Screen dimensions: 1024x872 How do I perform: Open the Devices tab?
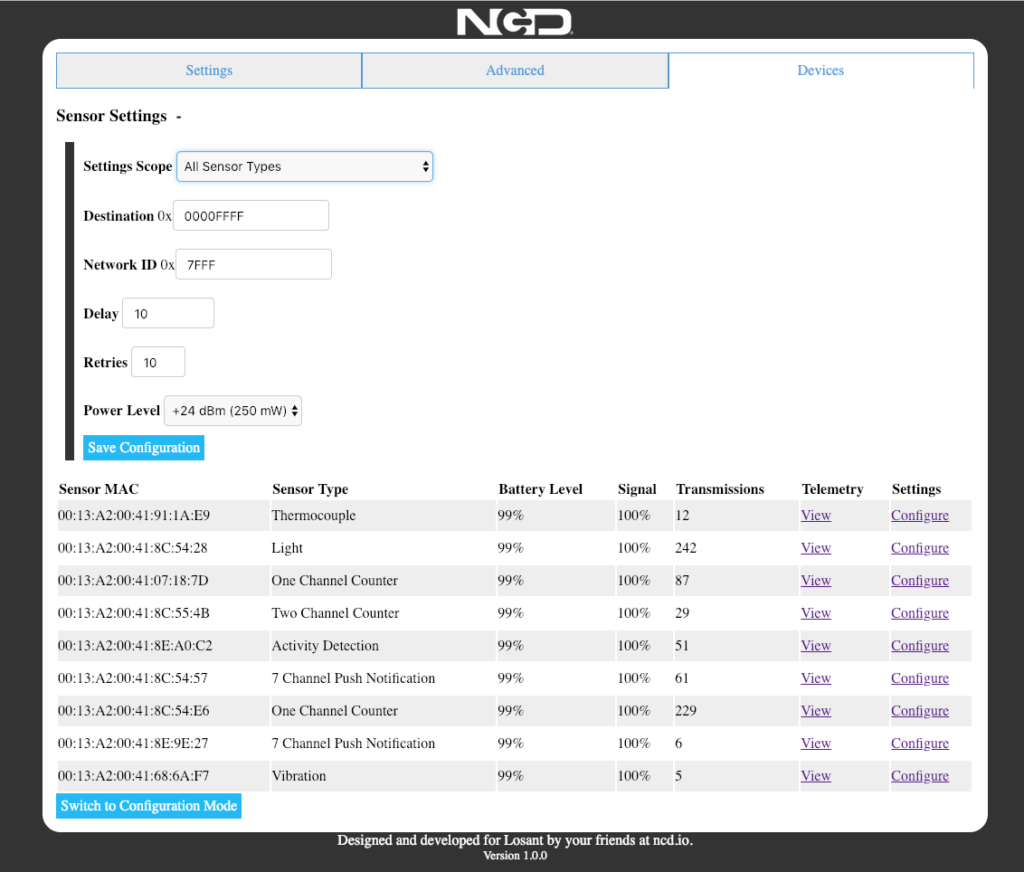820,70
